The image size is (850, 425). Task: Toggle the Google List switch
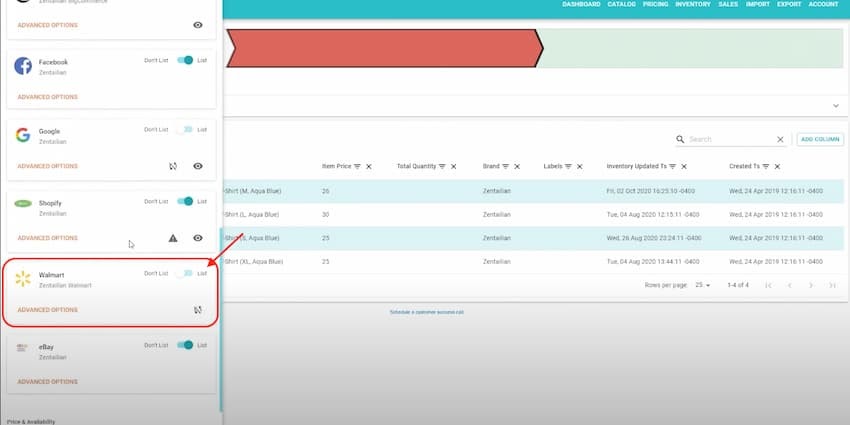tap(185, 130)
